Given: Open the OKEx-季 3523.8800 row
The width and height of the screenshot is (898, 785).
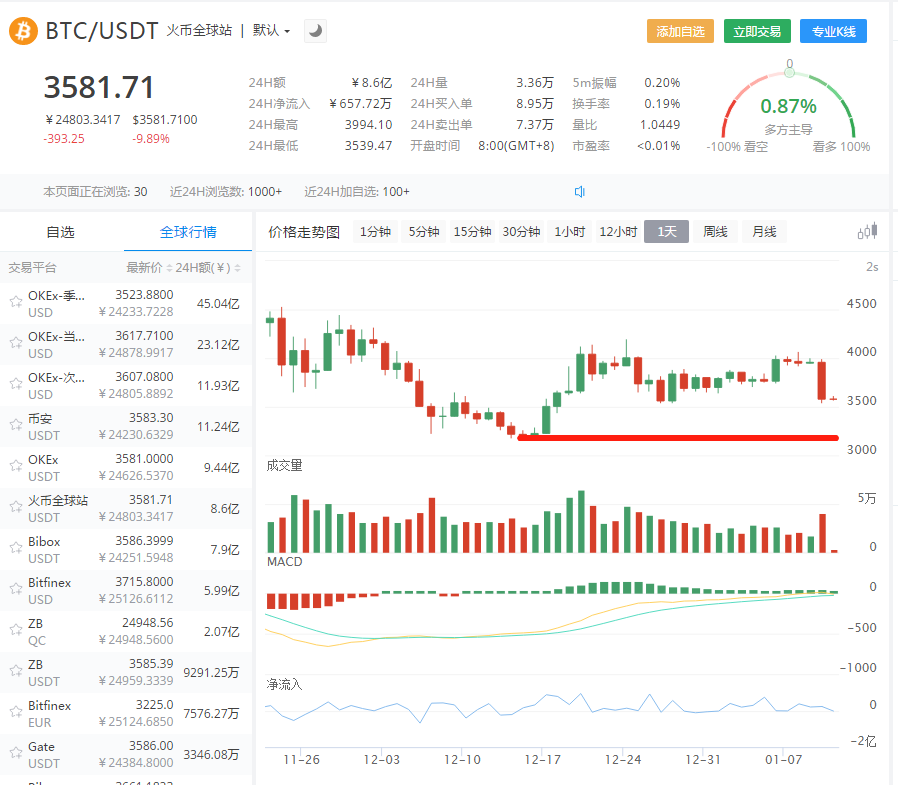Looking at the screenshot, I should pos(126,303).
